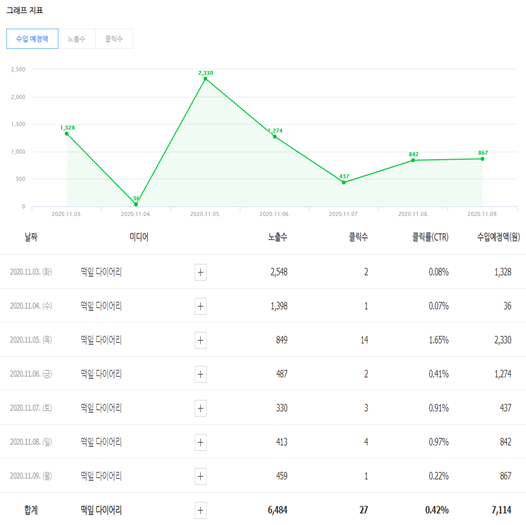Click CTR value 0.22%

point(439,476)
